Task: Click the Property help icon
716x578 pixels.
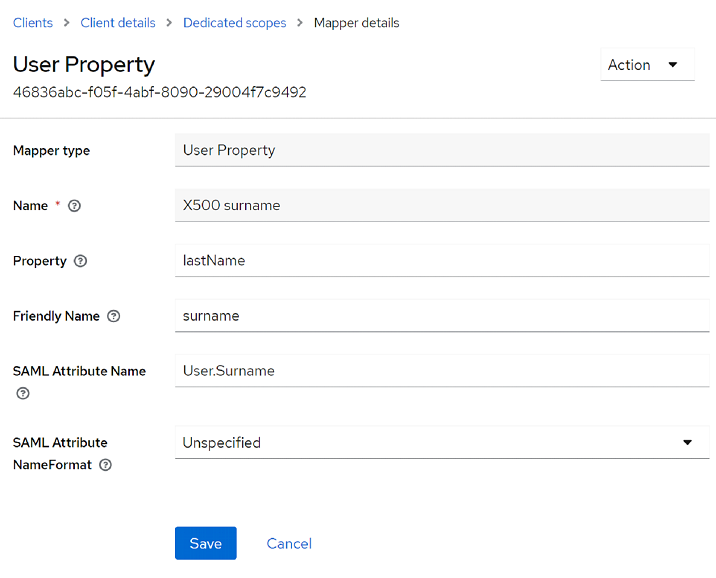Action: pos(81,261)
